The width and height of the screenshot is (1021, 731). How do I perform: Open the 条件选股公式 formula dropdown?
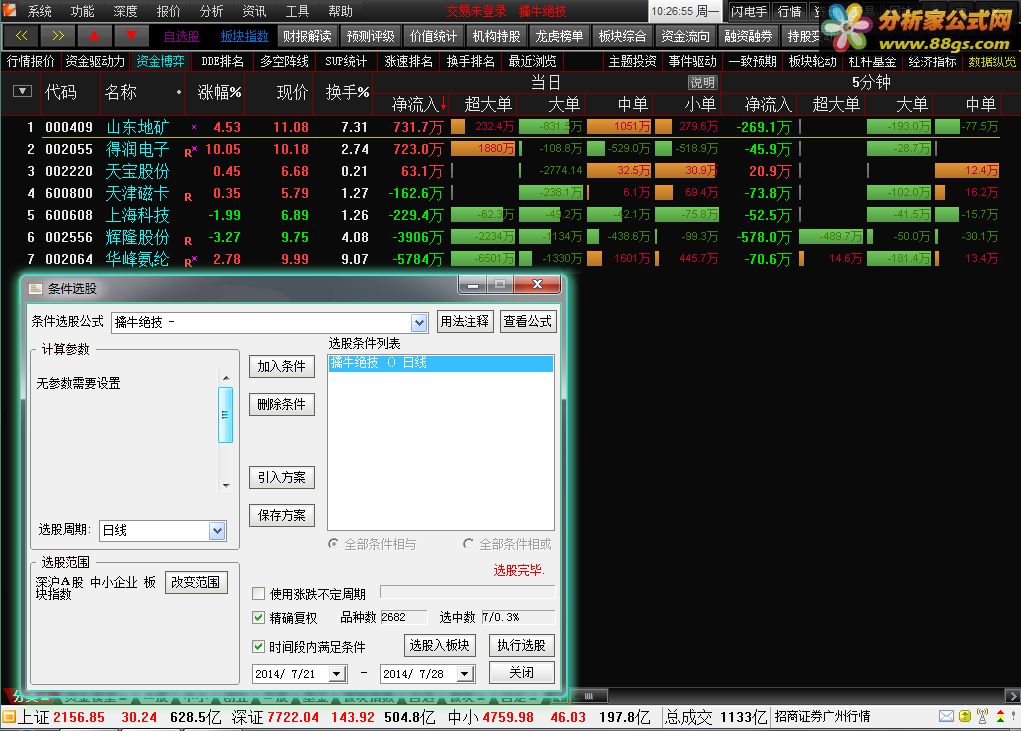coord(419,322)
